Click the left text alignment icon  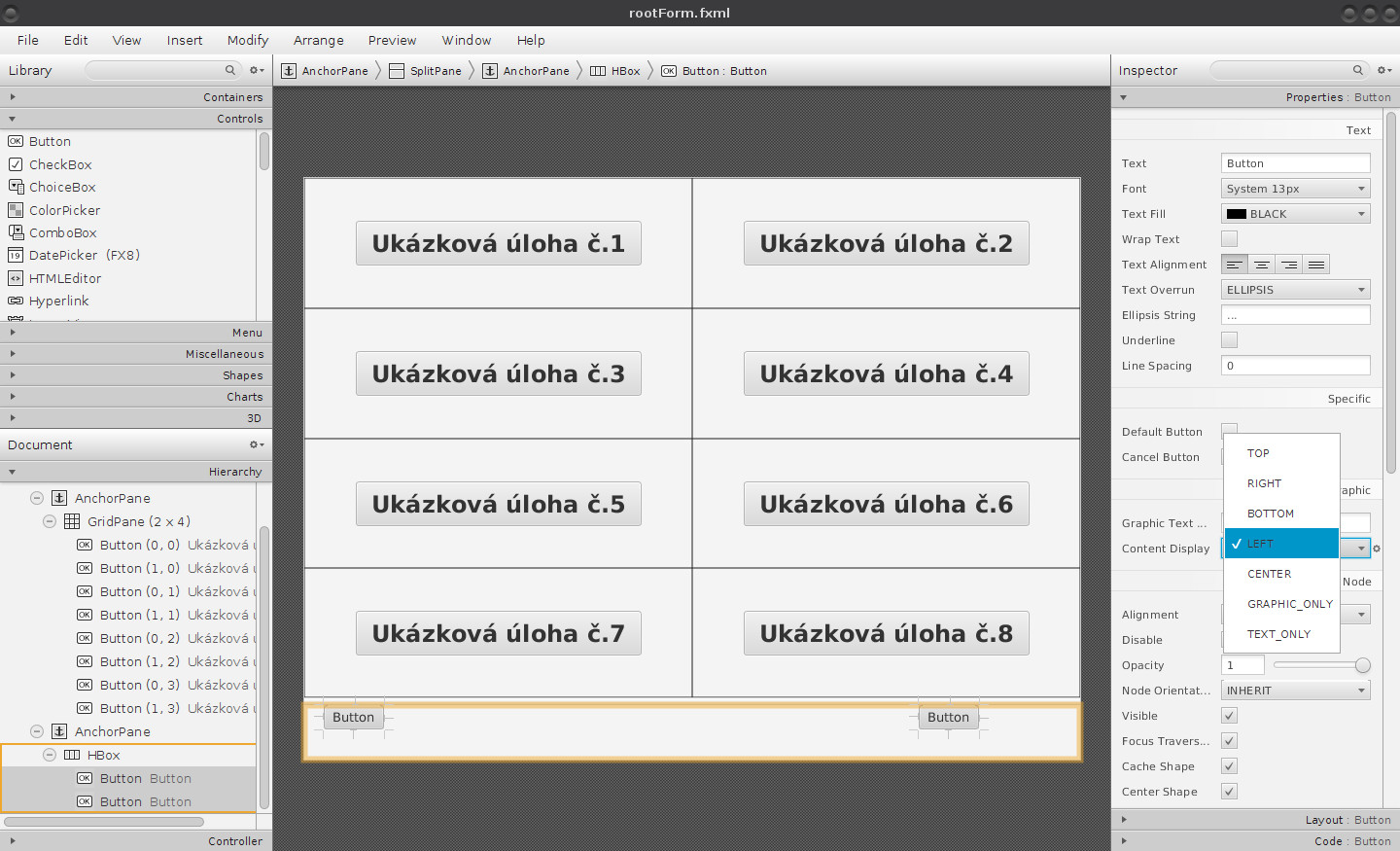pyautogui.click(x=1234, y=265)
